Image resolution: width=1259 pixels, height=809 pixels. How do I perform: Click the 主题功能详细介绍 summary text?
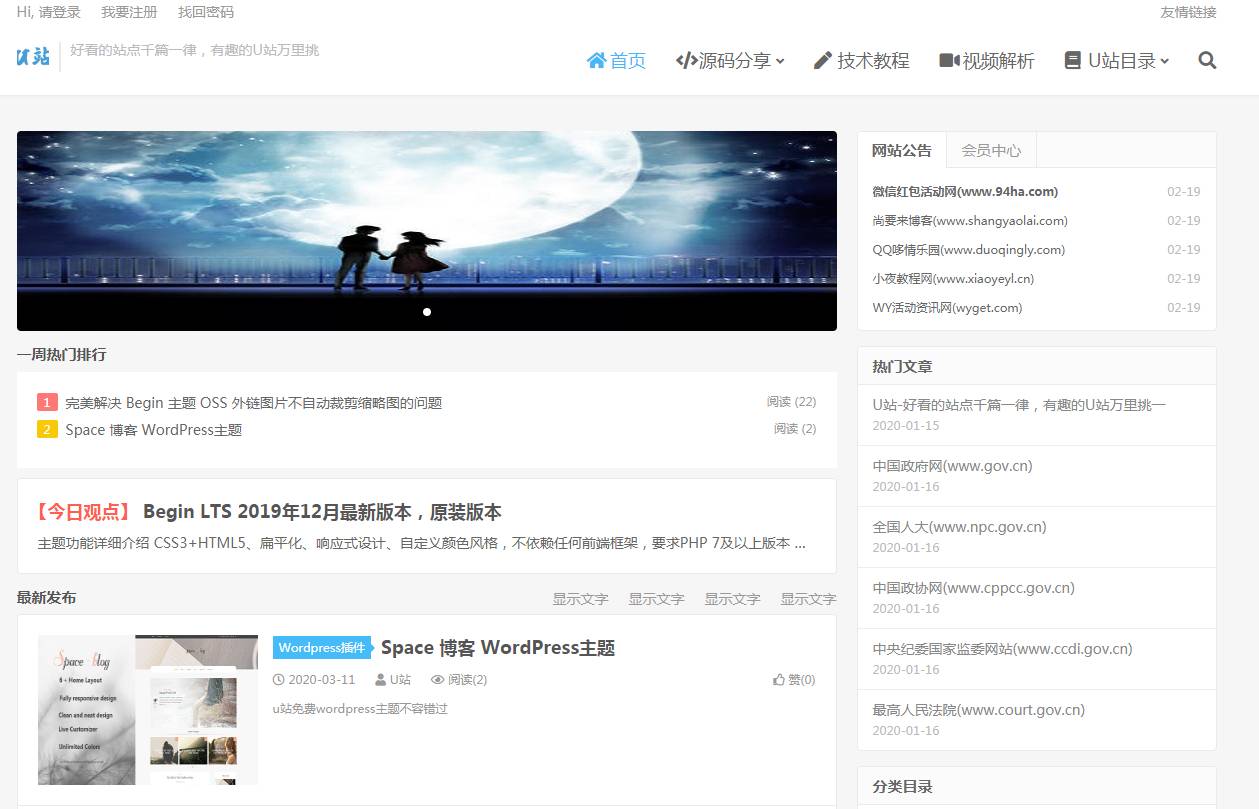(421, 545)
